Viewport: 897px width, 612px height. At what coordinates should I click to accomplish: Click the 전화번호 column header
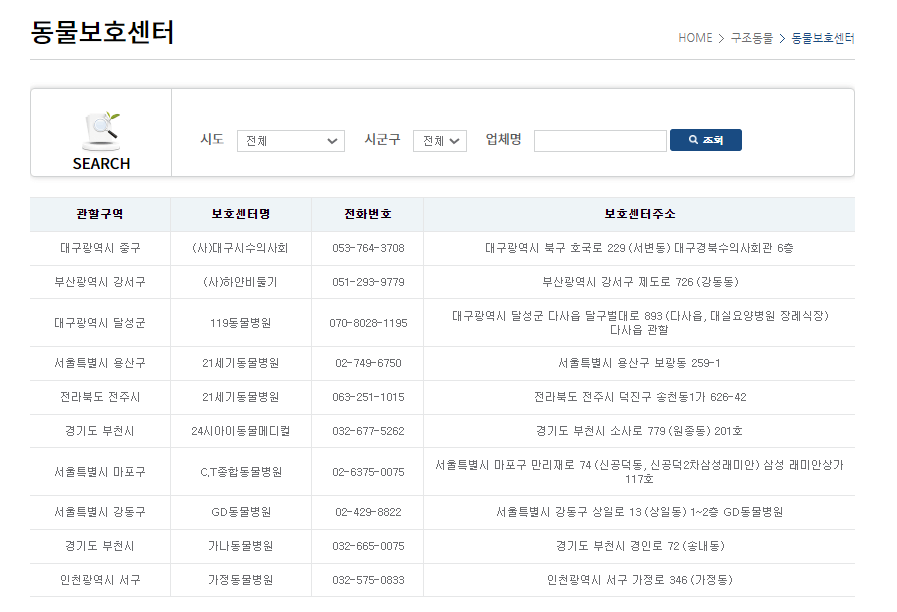(x=367, y=214)
